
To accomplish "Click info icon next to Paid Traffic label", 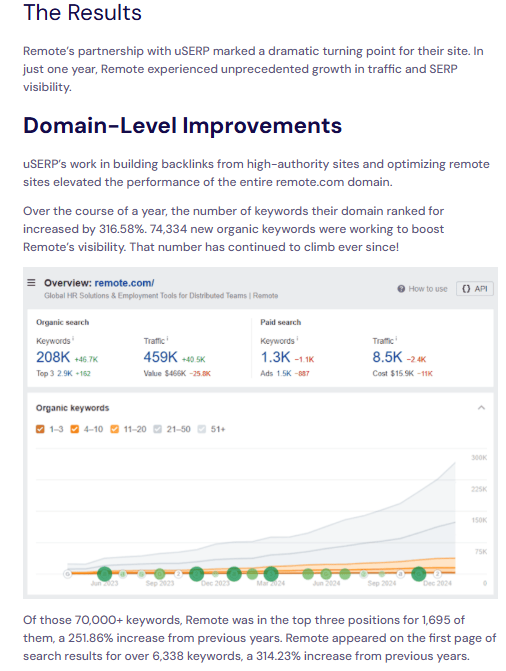I will (x=396, y=338).
